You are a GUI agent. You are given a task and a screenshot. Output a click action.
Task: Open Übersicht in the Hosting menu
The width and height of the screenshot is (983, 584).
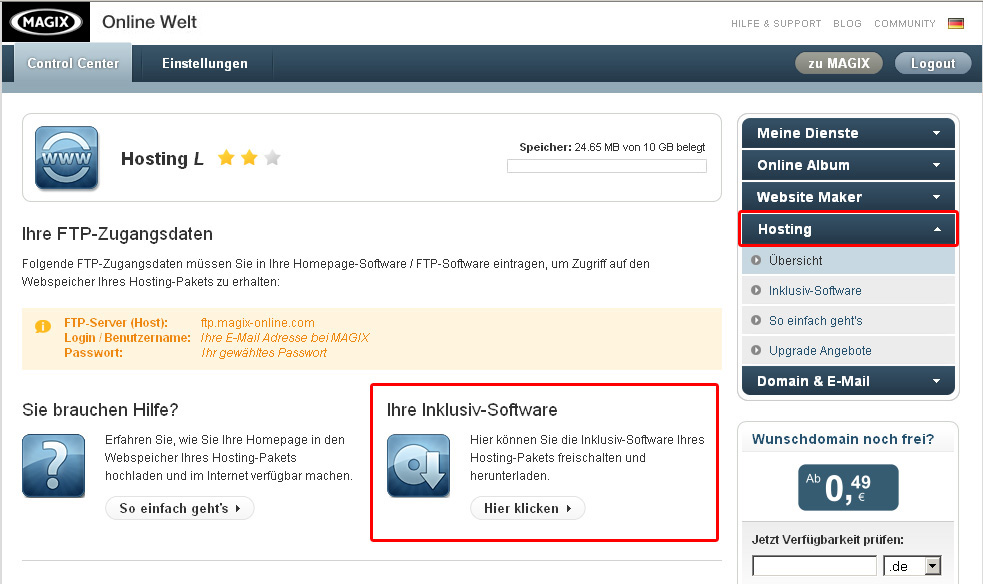point(848,260)
